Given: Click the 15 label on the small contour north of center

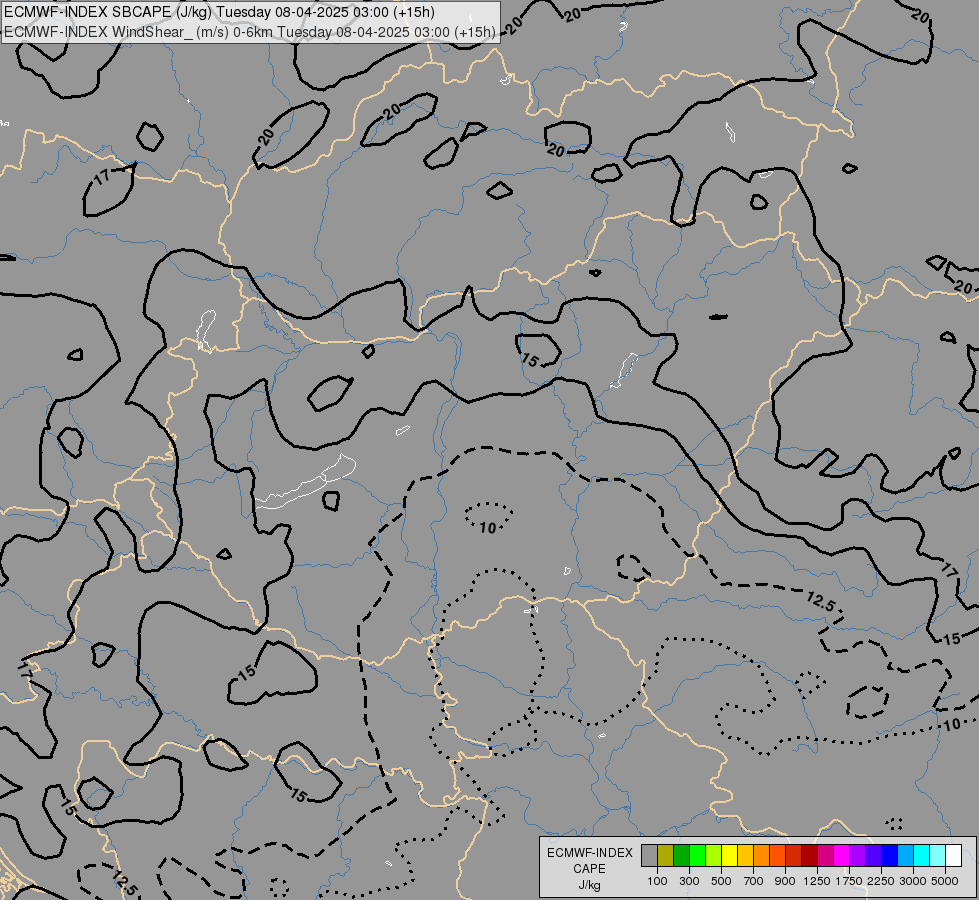Looking at the screenshot, I should point(529,360).
